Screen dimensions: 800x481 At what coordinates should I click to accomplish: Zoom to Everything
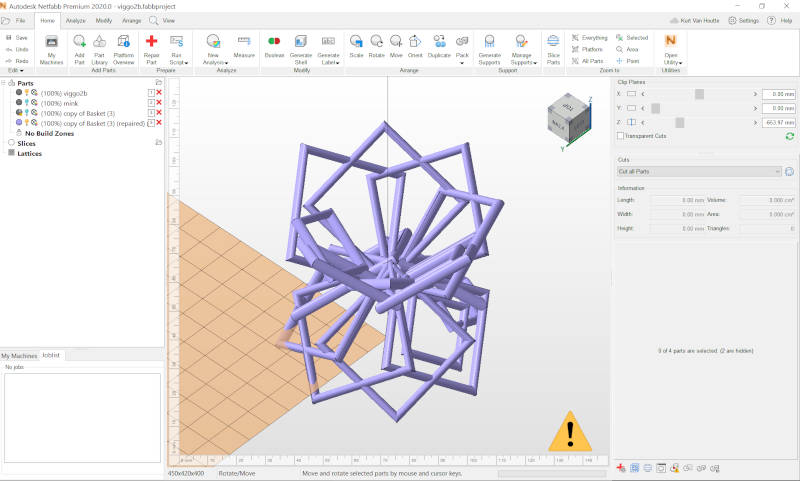(589, 38)
